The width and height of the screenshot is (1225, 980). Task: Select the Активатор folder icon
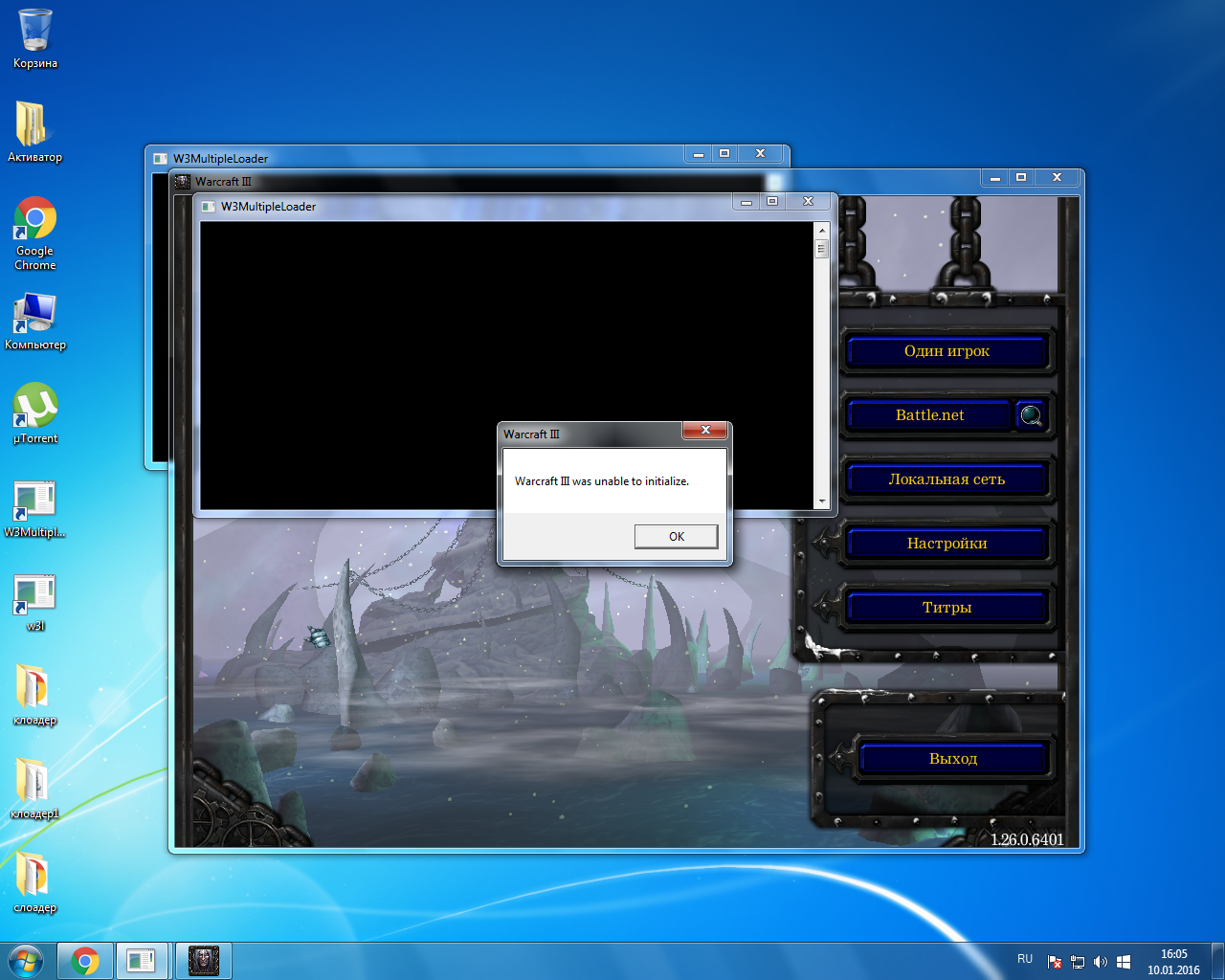[x=35, y=132]
